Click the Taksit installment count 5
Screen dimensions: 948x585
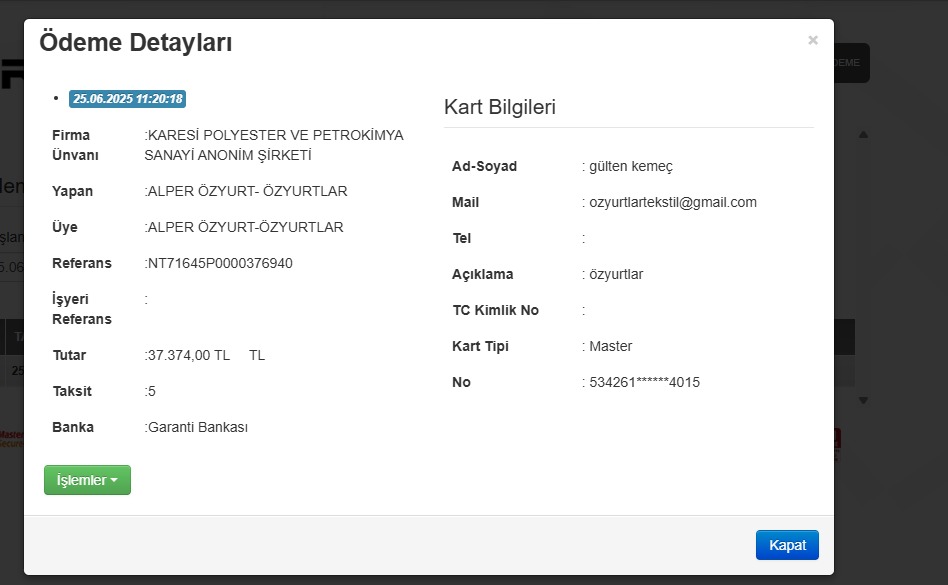coord(152,391)
